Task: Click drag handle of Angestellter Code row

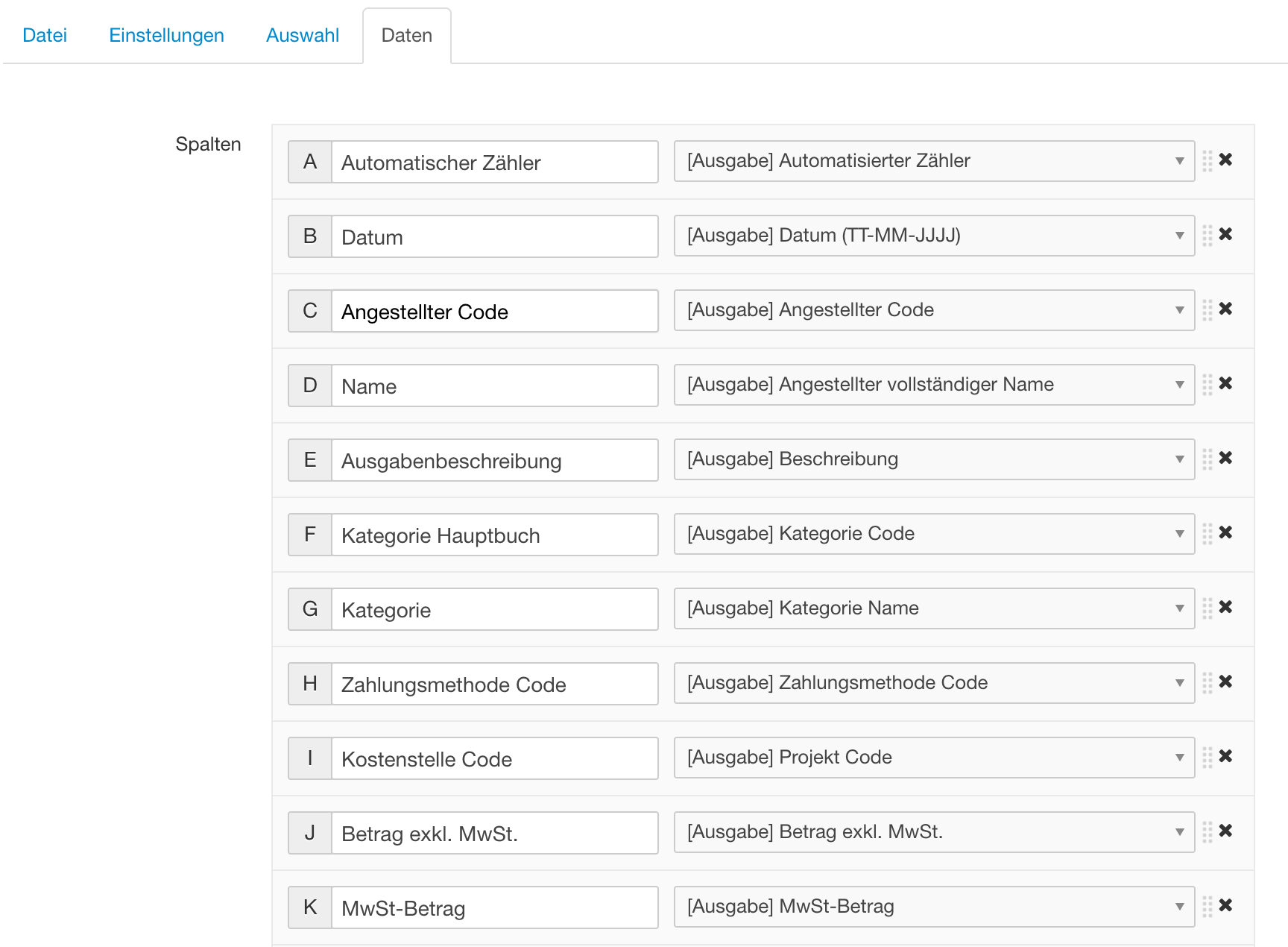Action: (x=1207, y=309)
